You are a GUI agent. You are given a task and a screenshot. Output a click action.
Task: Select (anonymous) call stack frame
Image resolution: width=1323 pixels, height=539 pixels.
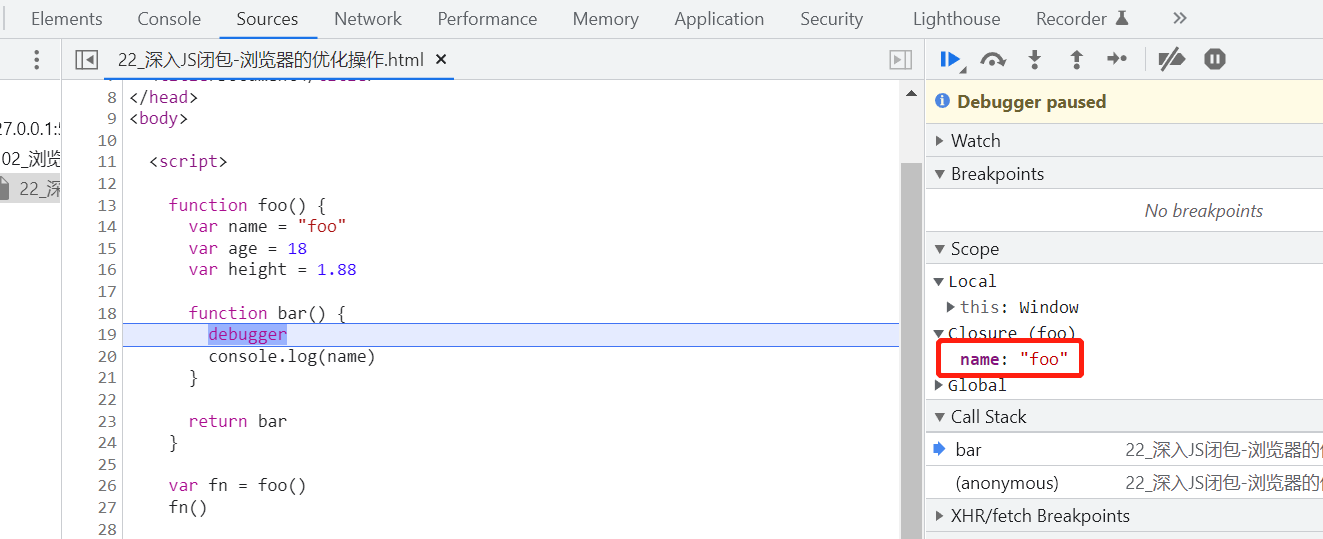[1006, 483]
